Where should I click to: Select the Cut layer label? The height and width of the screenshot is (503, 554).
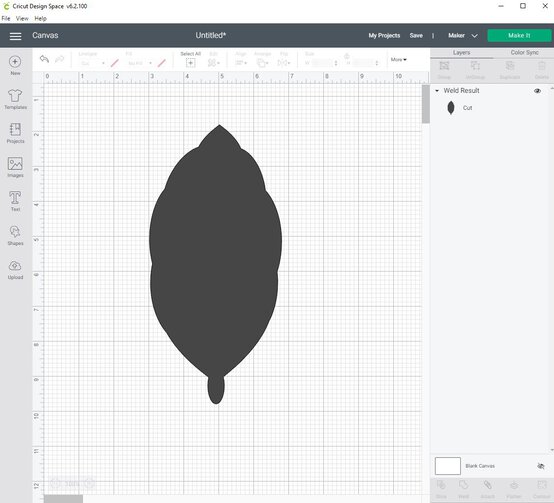pyautogui.click(x=467, y=108)
